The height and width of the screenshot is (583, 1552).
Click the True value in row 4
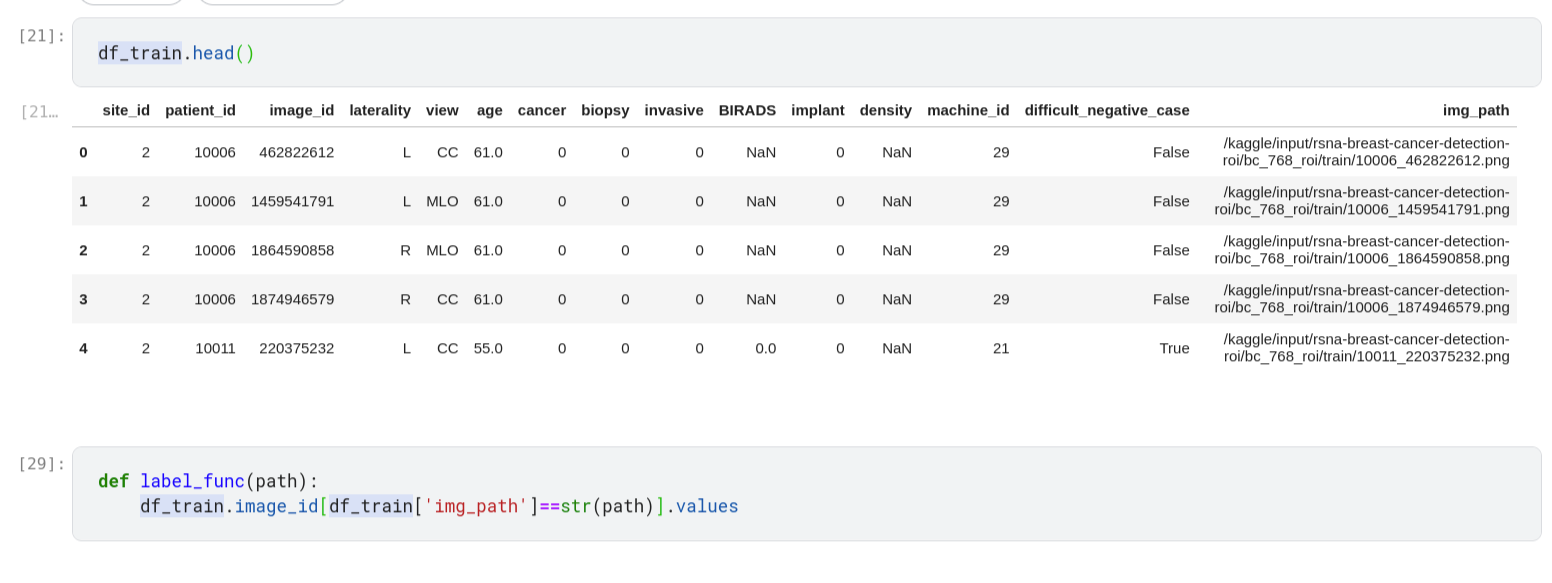pos(1174,348)
